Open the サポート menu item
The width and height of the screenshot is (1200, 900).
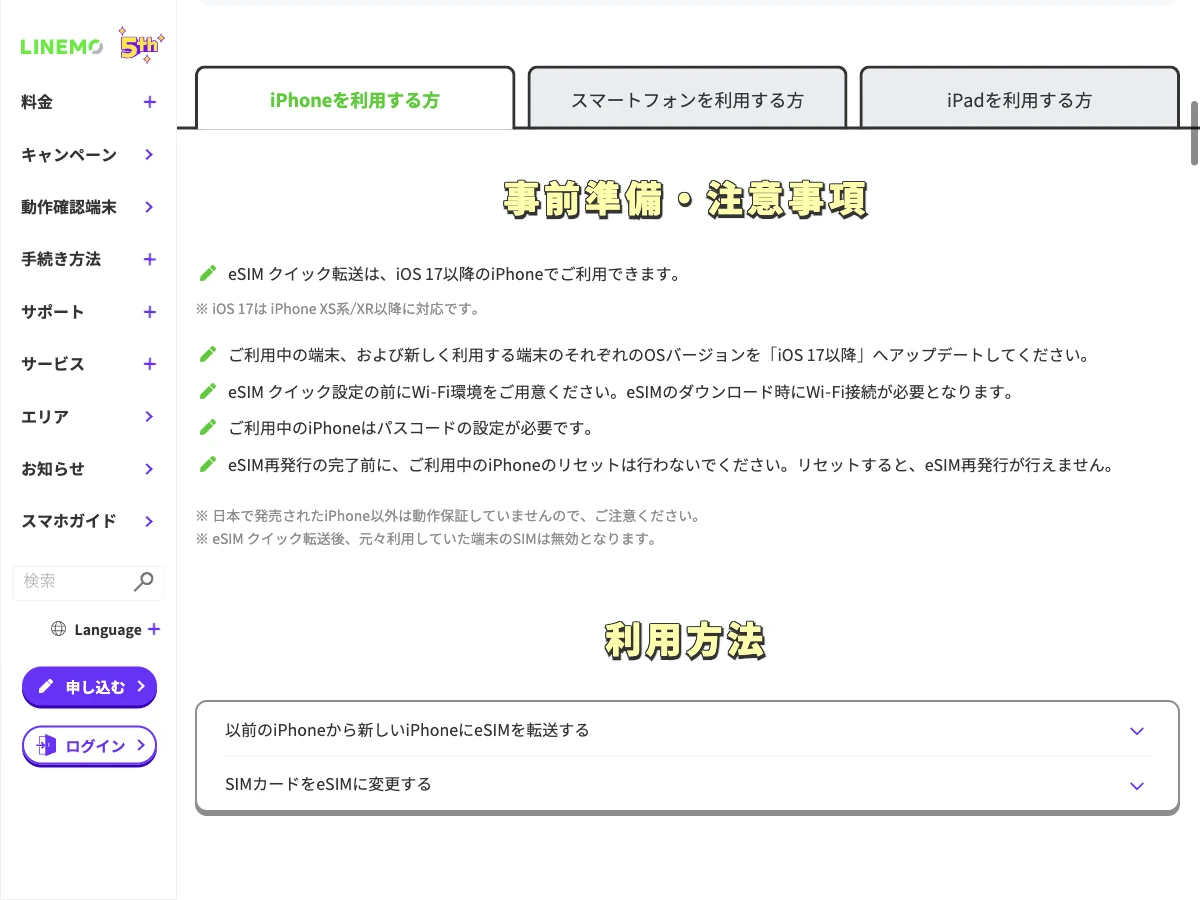[53, 312]
